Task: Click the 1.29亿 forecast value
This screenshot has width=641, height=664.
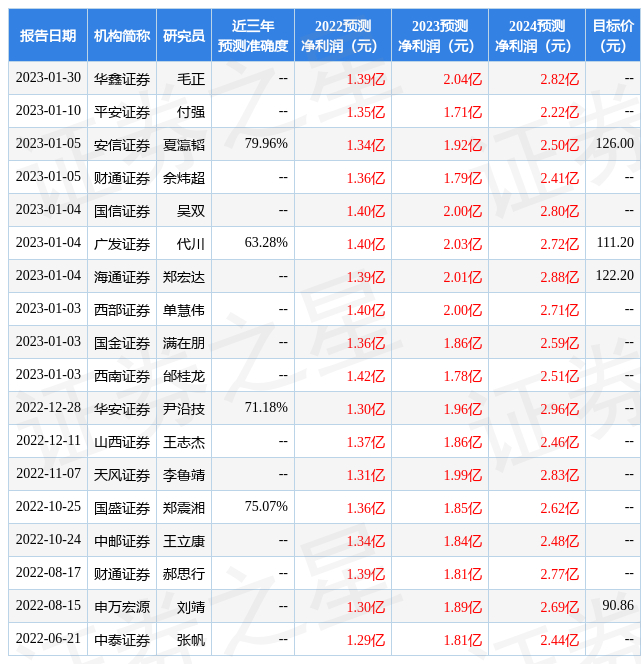Action: click(366, 641)
